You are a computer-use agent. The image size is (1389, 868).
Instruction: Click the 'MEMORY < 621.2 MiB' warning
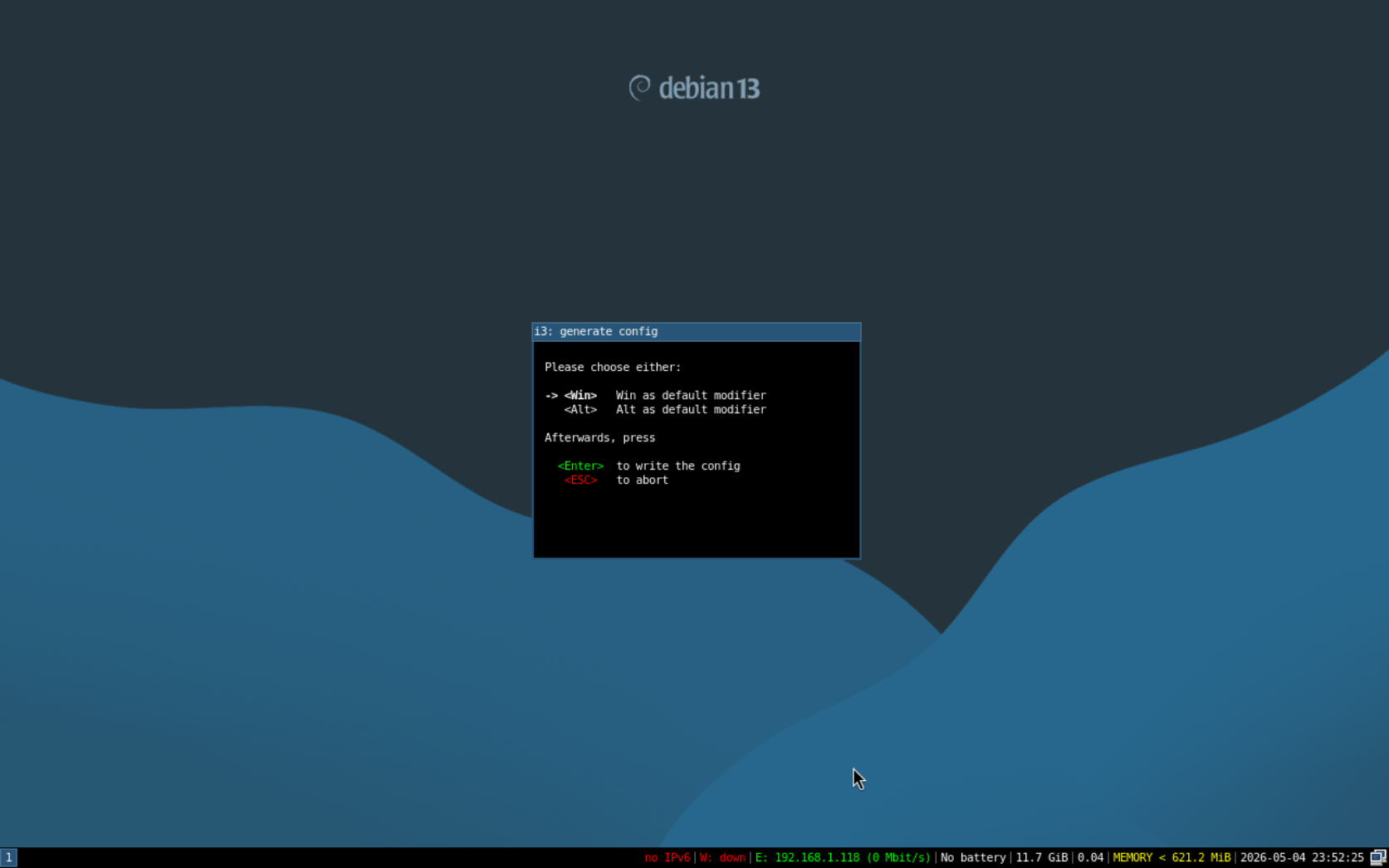pos(1171,858)
